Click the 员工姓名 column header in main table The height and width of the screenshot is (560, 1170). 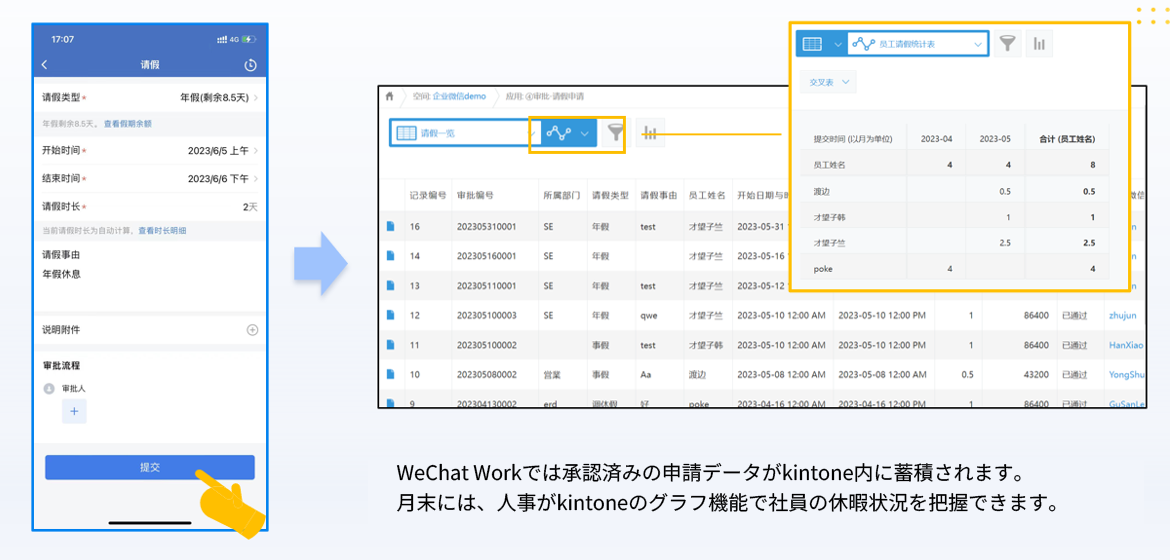point(707,196)
